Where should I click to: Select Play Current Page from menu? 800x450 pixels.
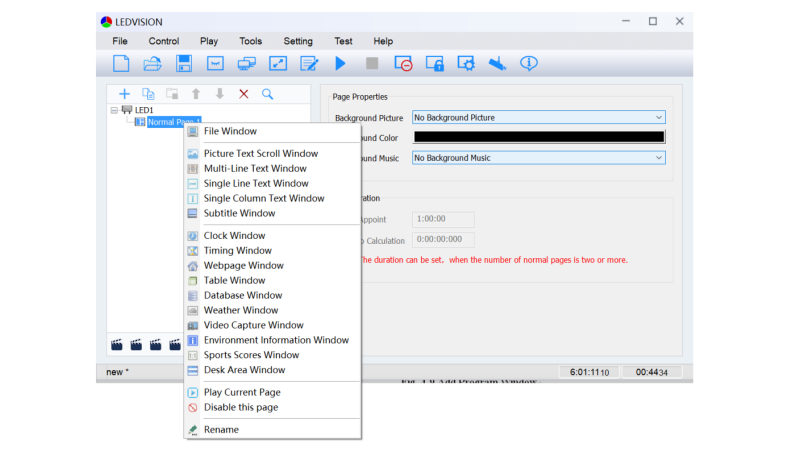click(272, 392)
